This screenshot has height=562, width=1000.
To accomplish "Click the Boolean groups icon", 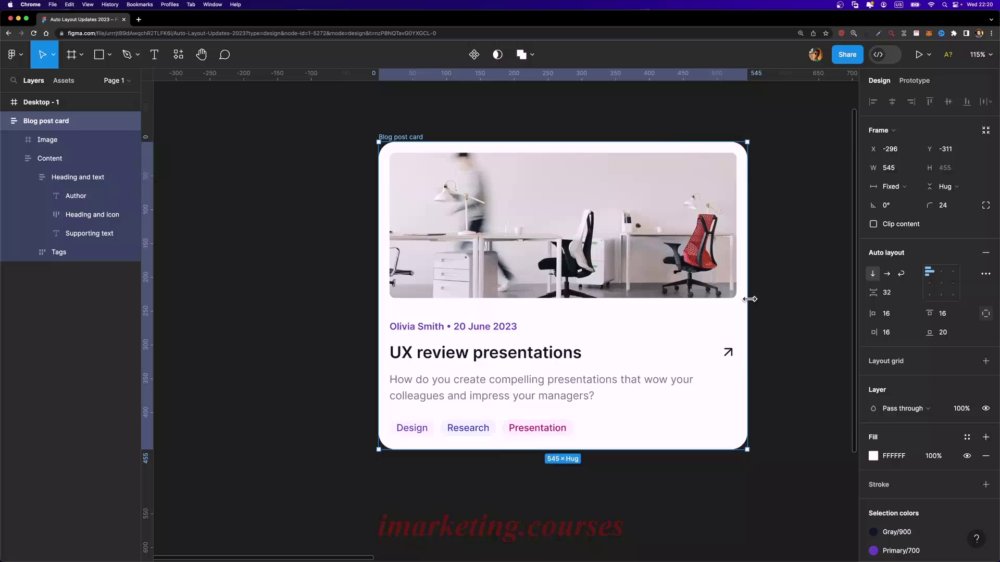I will 521,55.
